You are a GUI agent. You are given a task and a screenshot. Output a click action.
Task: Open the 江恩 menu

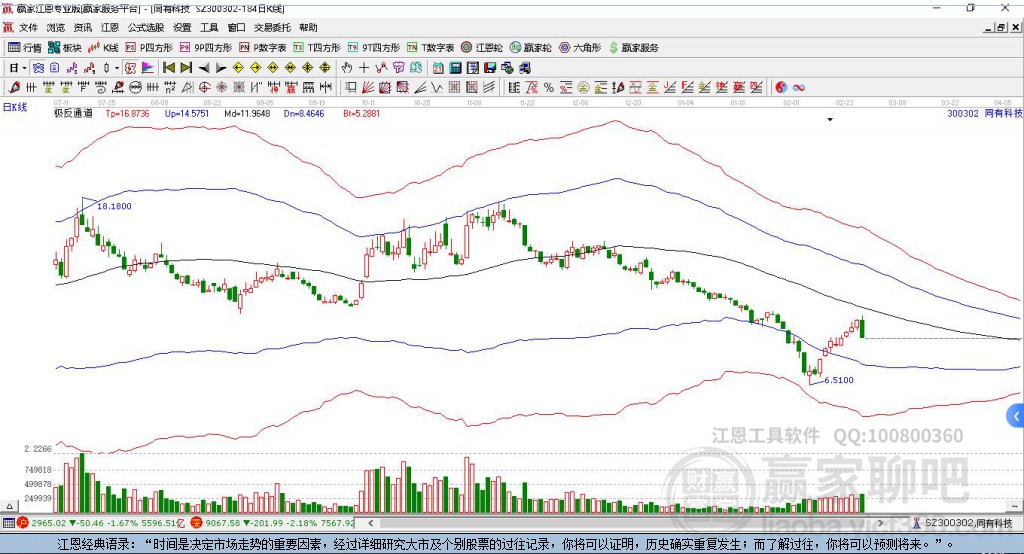tap(110, 27)
